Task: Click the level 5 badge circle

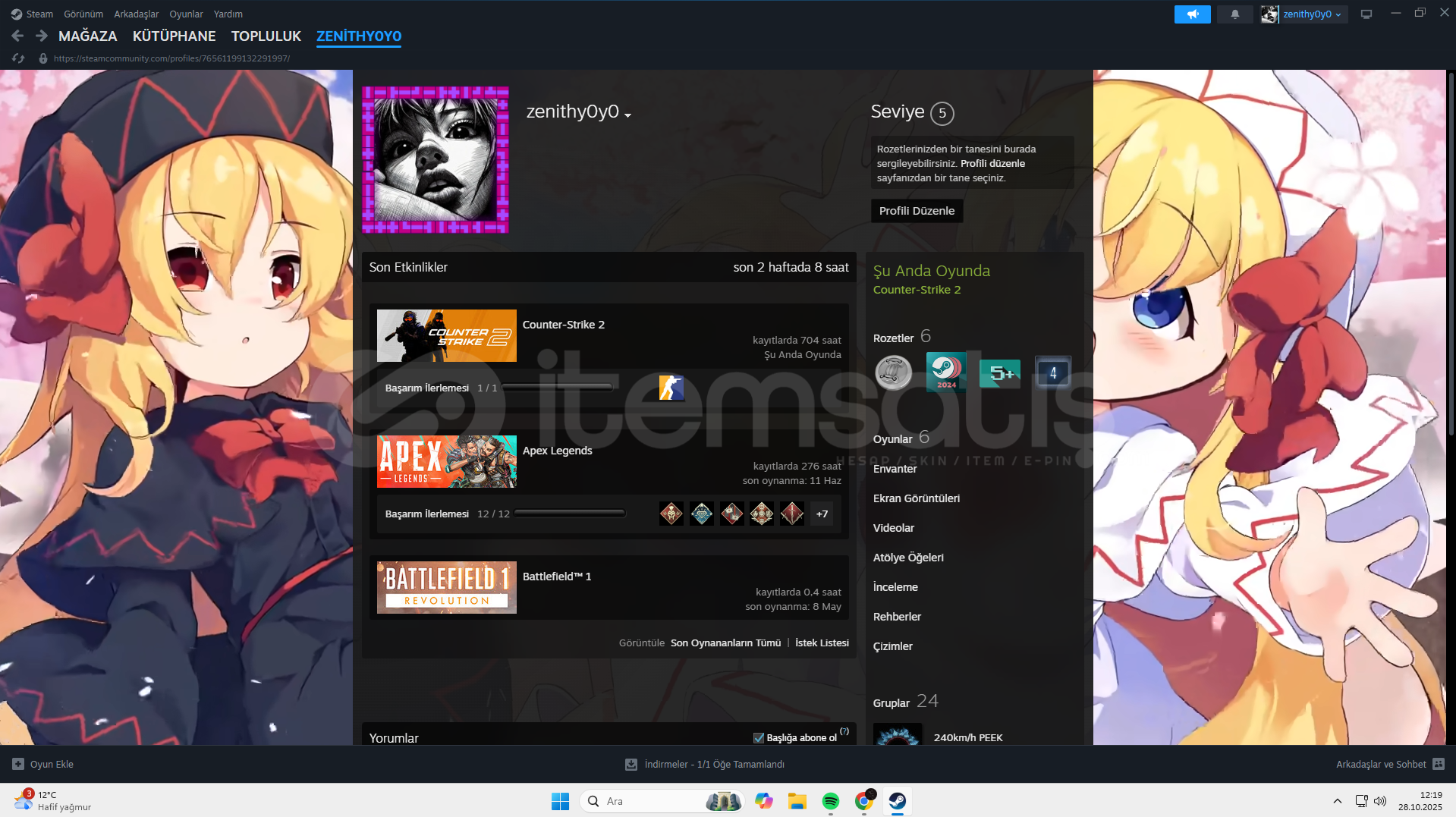Action: tap(942, 113)
